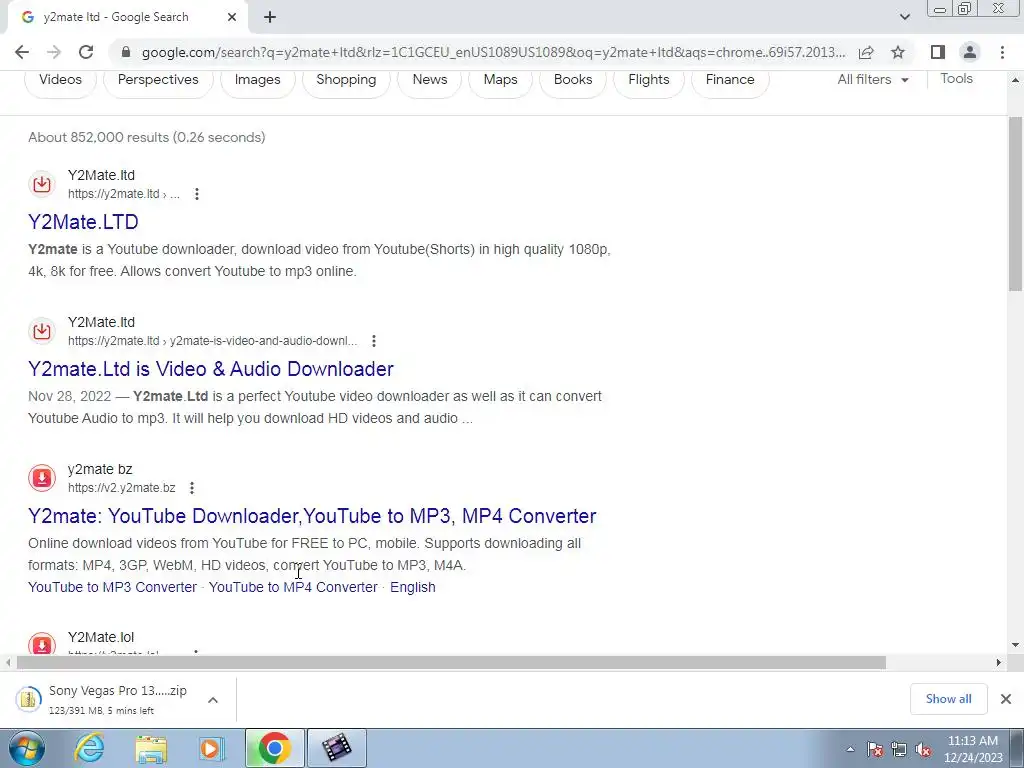View site information via lock icon

coord(126,52)
